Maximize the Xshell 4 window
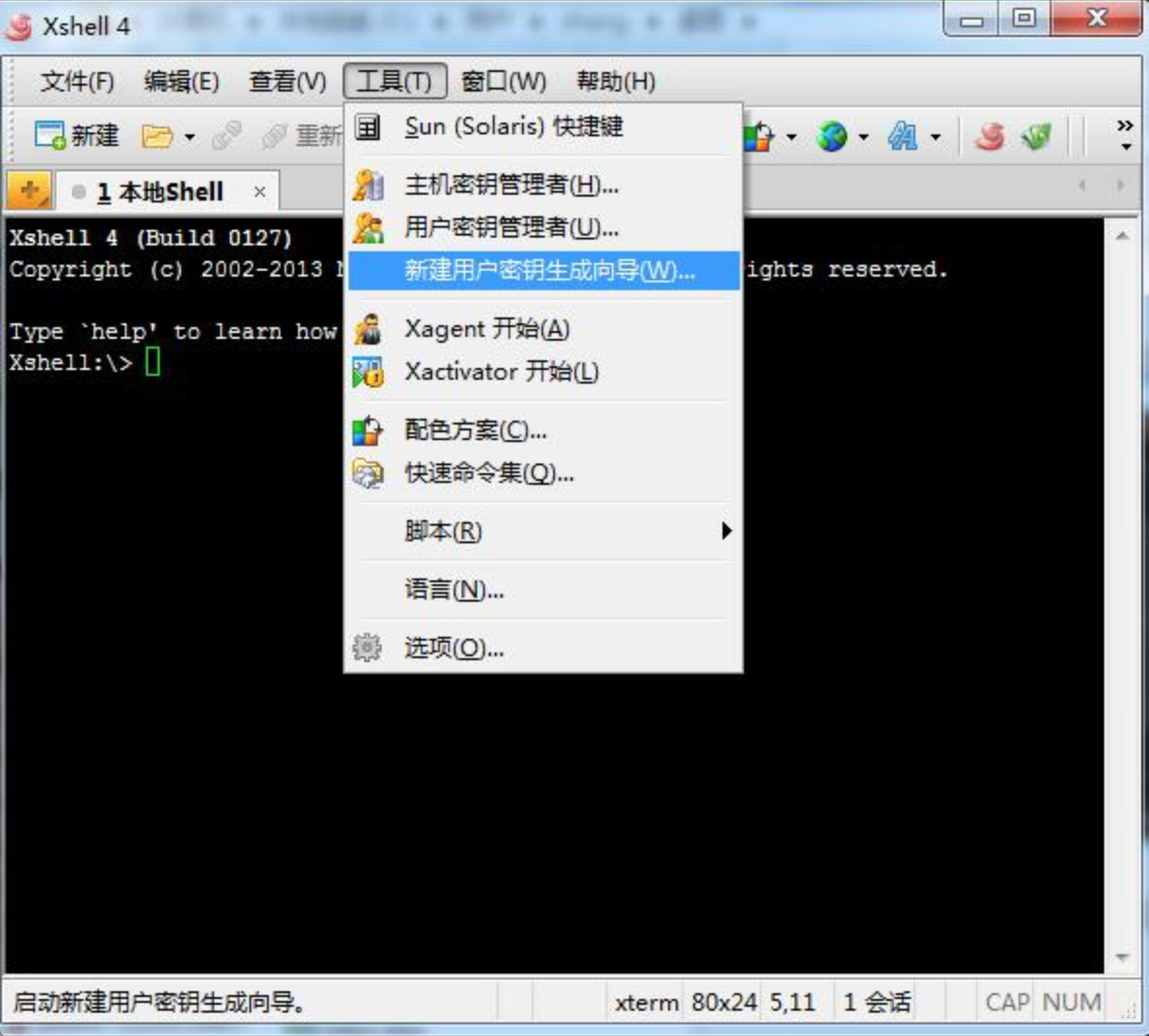The height and width of the screenshot is (1036, 1149). (x=1023, y=18)
